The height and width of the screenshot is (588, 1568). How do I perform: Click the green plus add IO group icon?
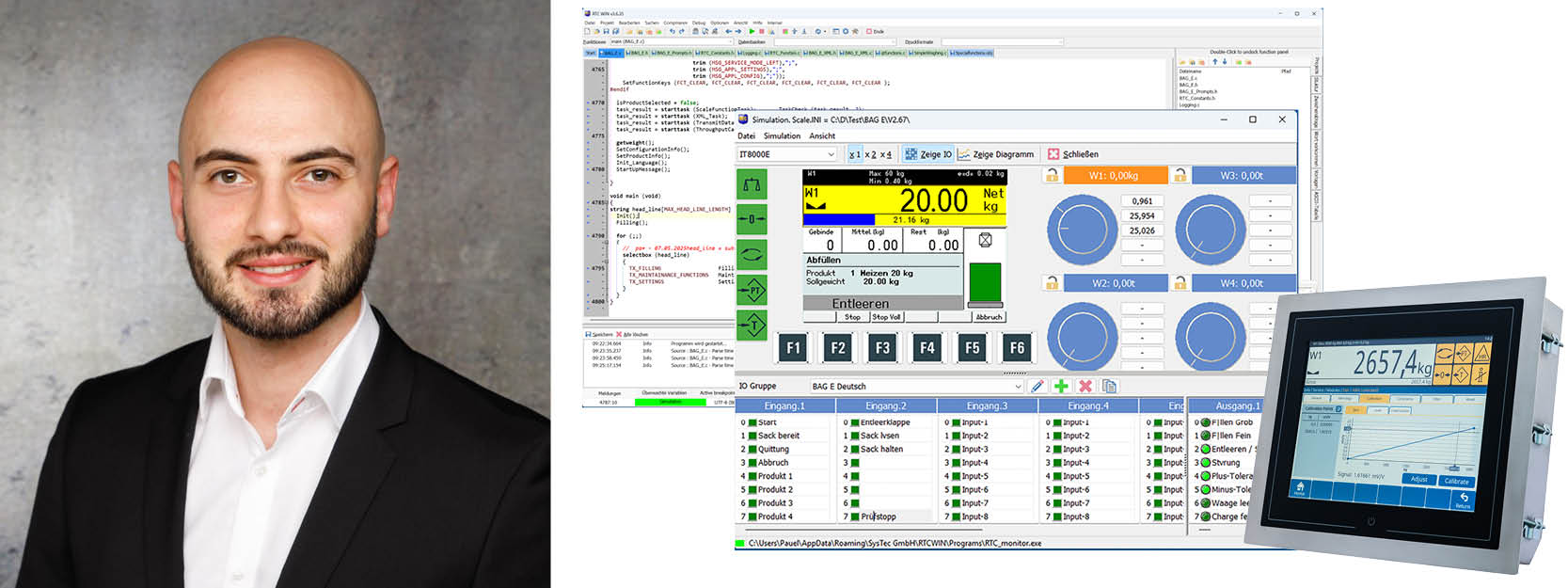click(1061, 386)
